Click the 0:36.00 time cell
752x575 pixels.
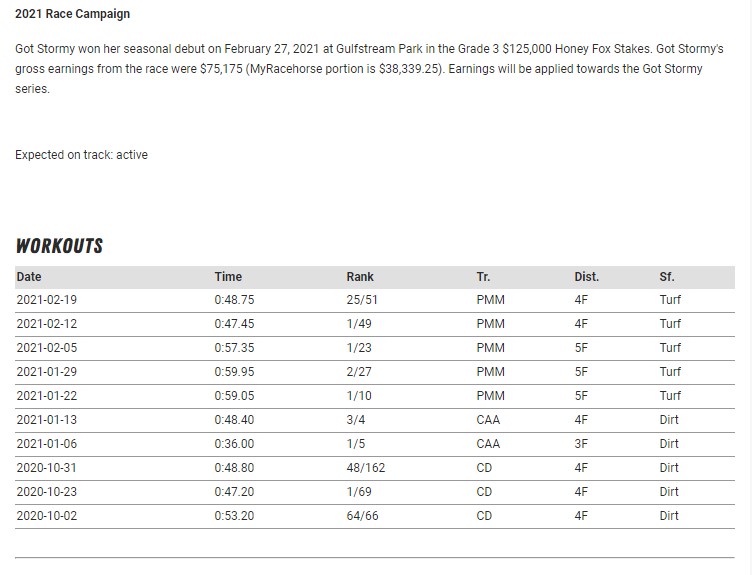[x=234, y=444]
